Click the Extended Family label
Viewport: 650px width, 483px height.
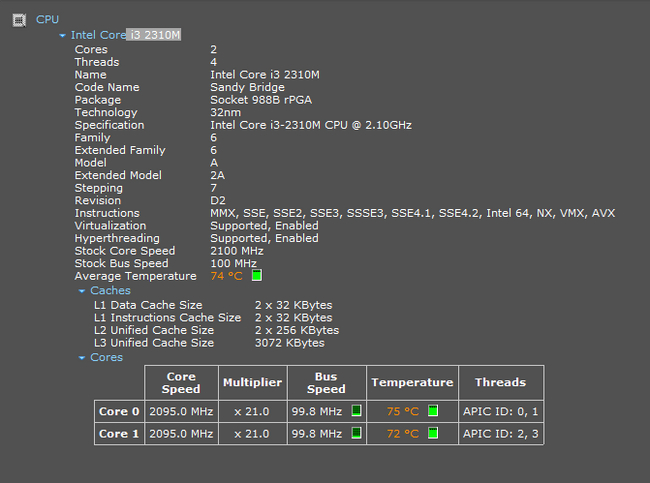coord(120,150)
